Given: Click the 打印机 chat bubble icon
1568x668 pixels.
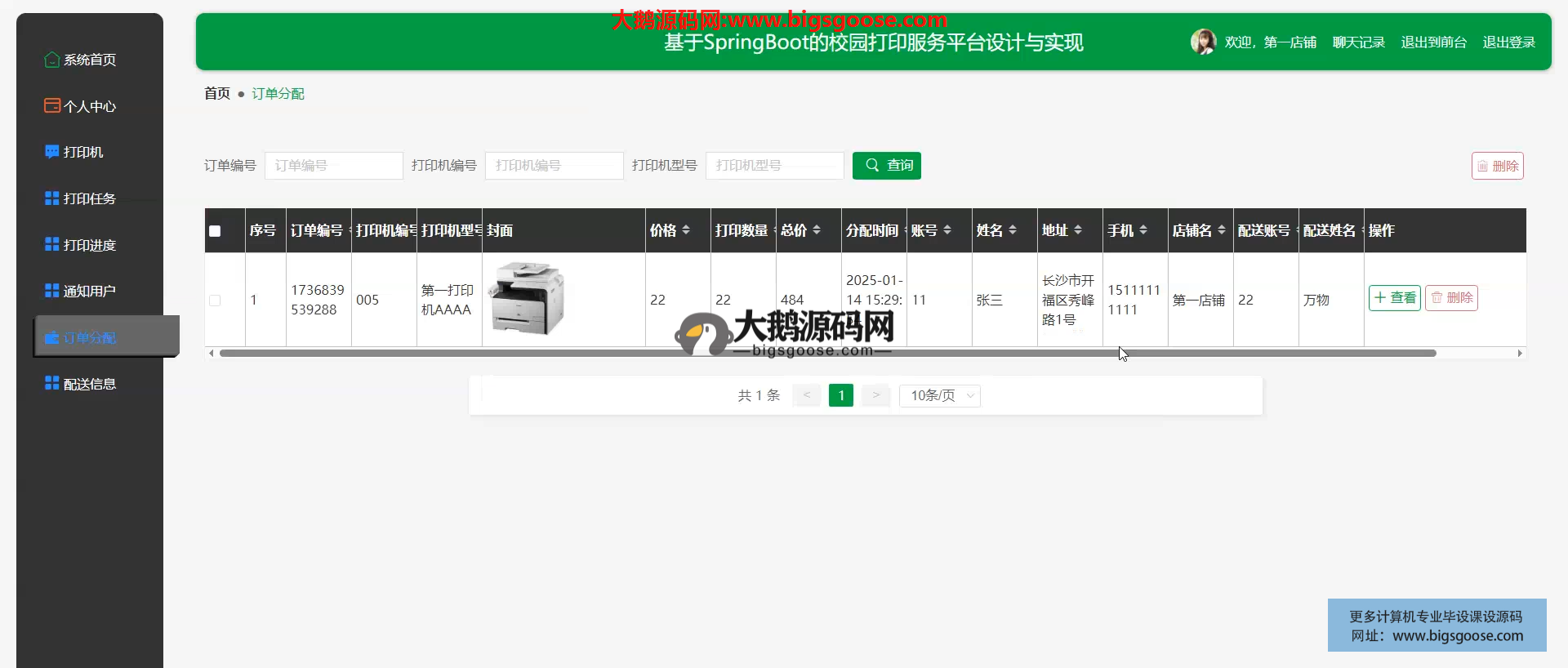Looking at the screenshot, I should tap(51, 152).
